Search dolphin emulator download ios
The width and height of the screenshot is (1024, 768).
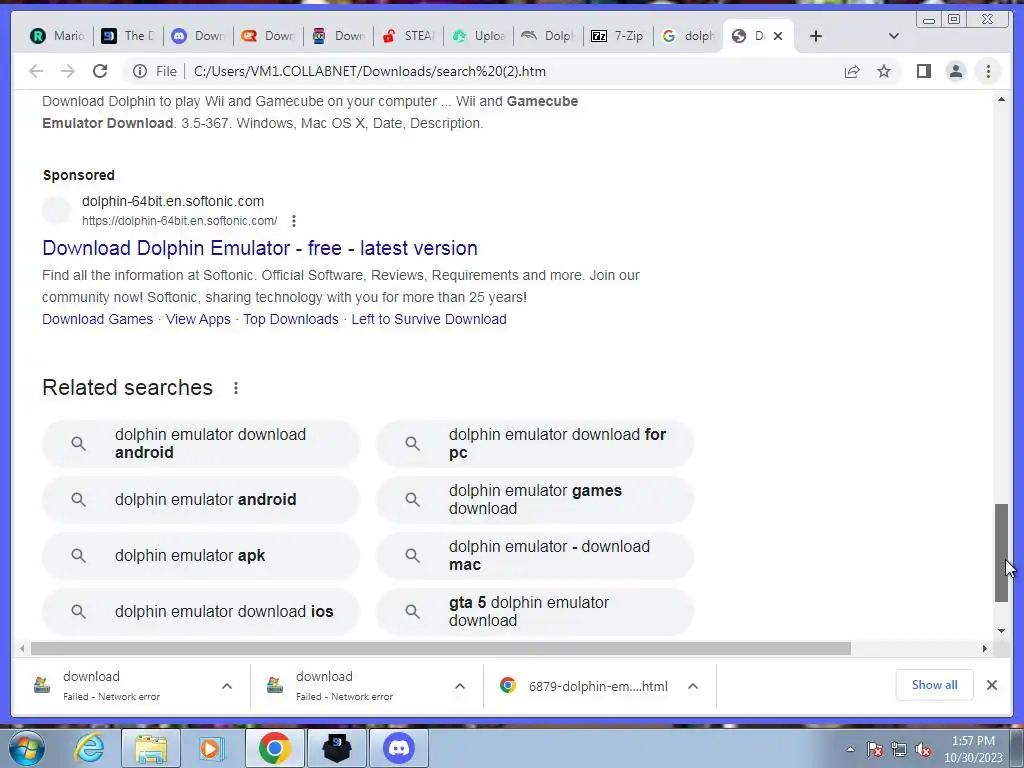[x=200, y=612]
